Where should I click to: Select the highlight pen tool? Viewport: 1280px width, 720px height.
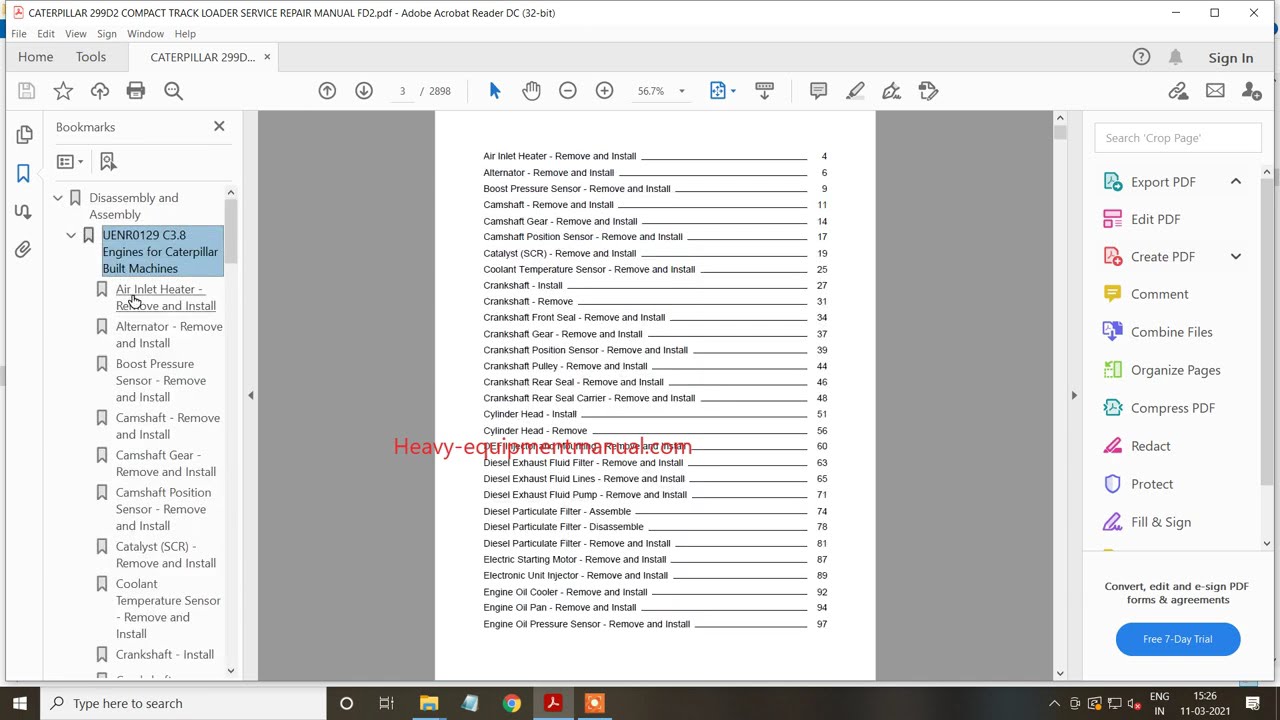pyautogui.click(x=855, y=91)
